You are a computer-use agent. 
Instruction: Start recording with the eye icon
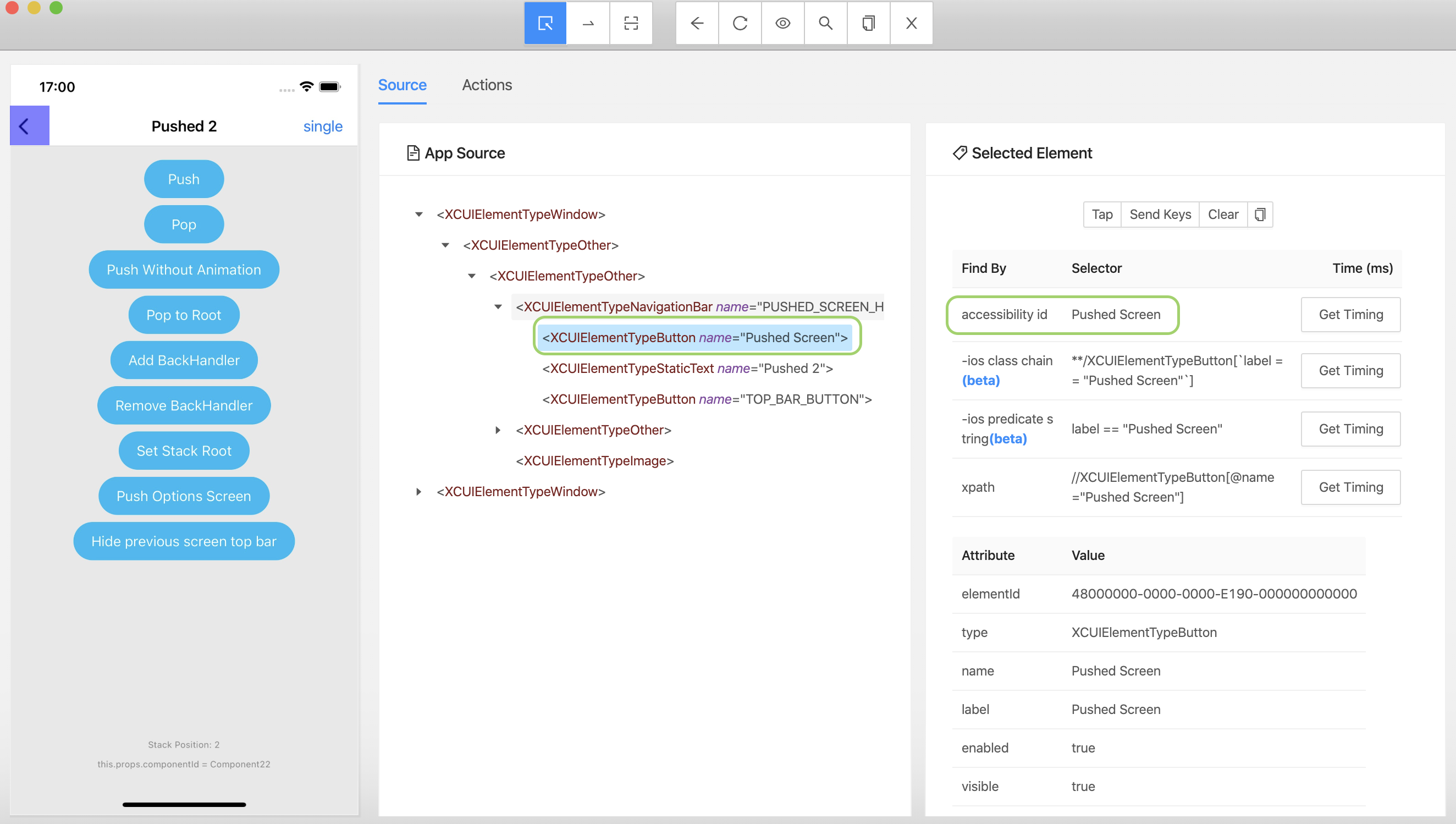point(783,23)
